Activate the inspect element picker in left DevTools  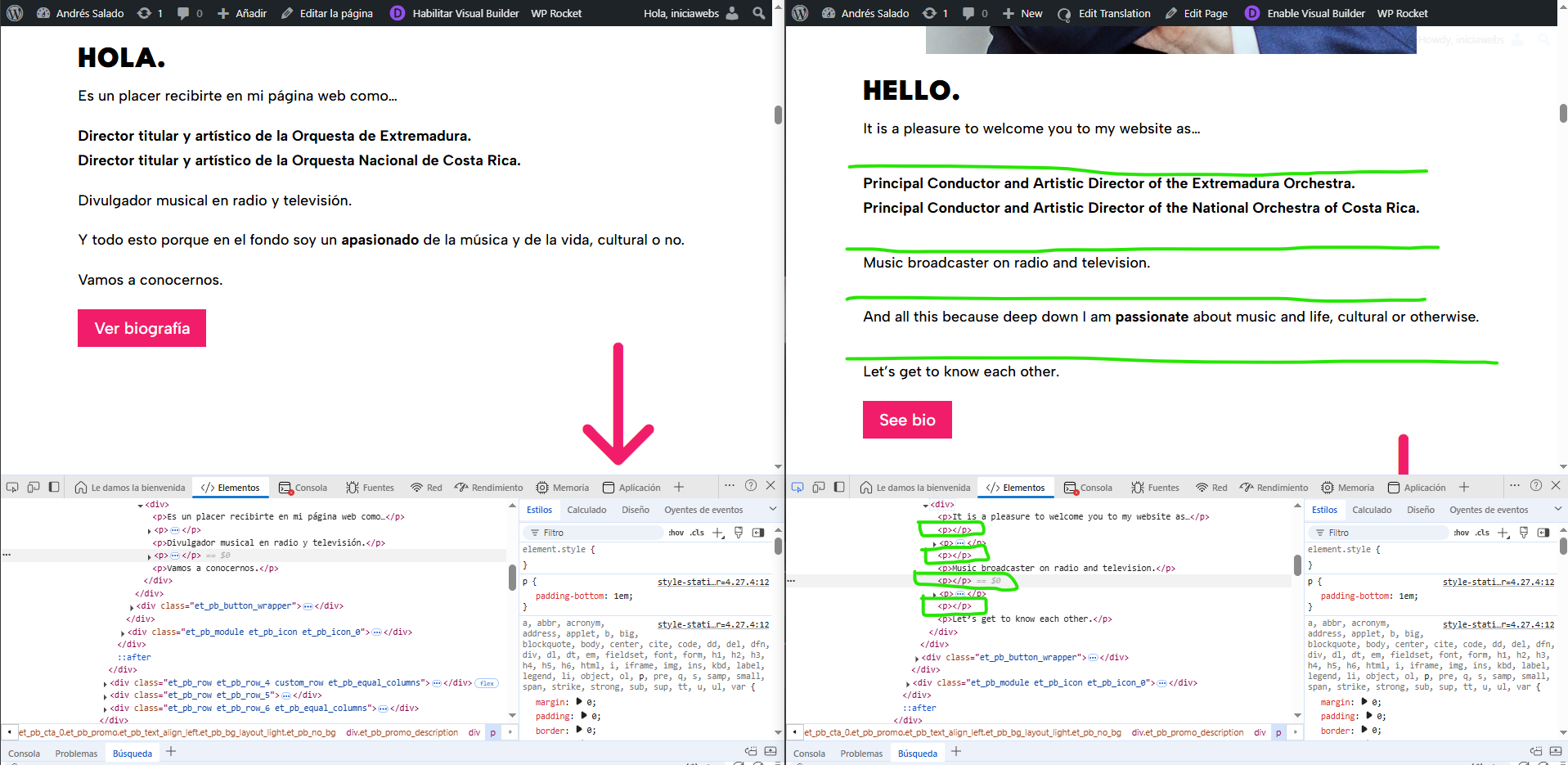click(x=12, y=487)
